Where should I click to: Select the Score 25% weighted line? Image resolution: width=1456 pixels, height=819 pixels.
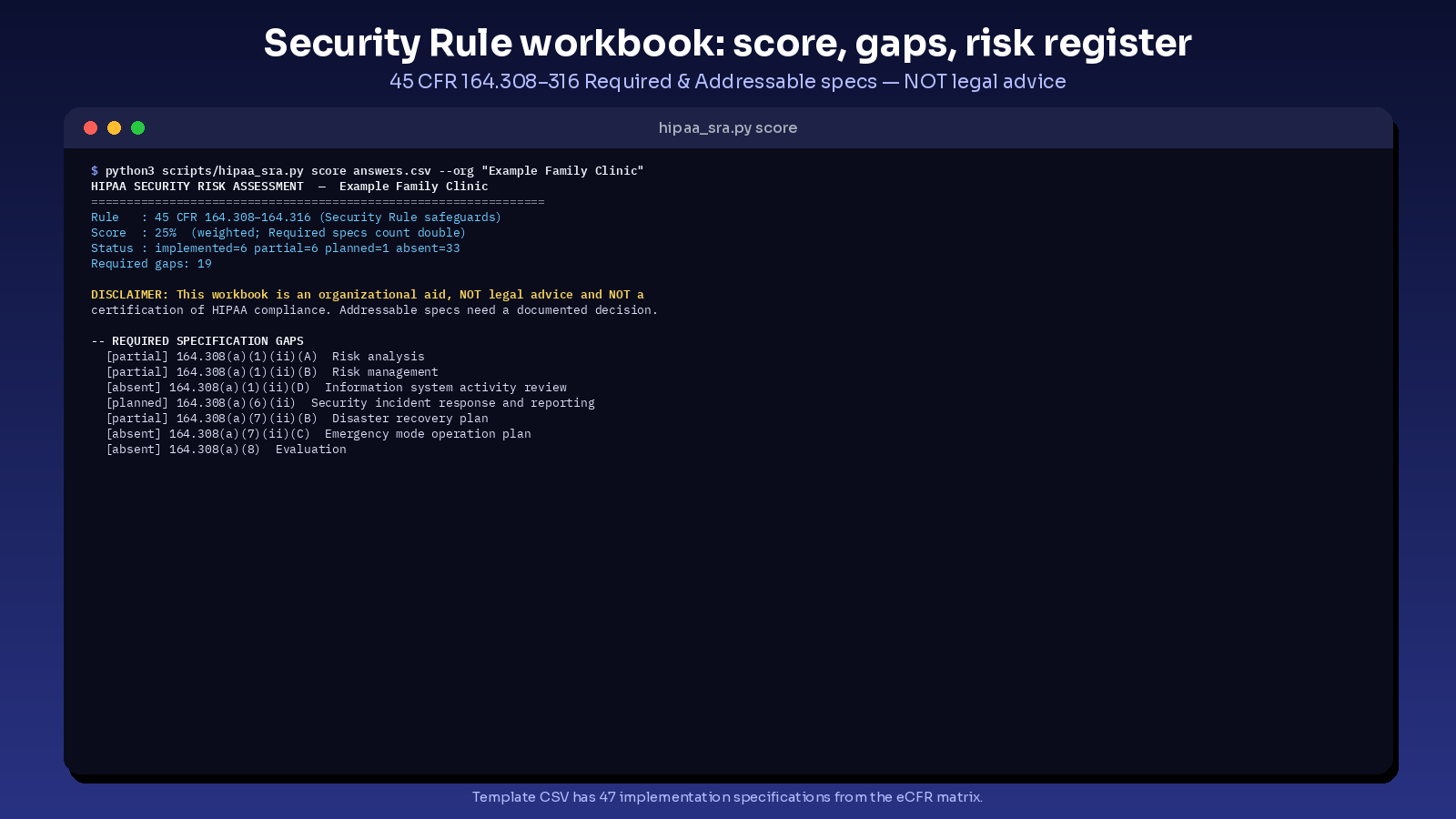278,233
